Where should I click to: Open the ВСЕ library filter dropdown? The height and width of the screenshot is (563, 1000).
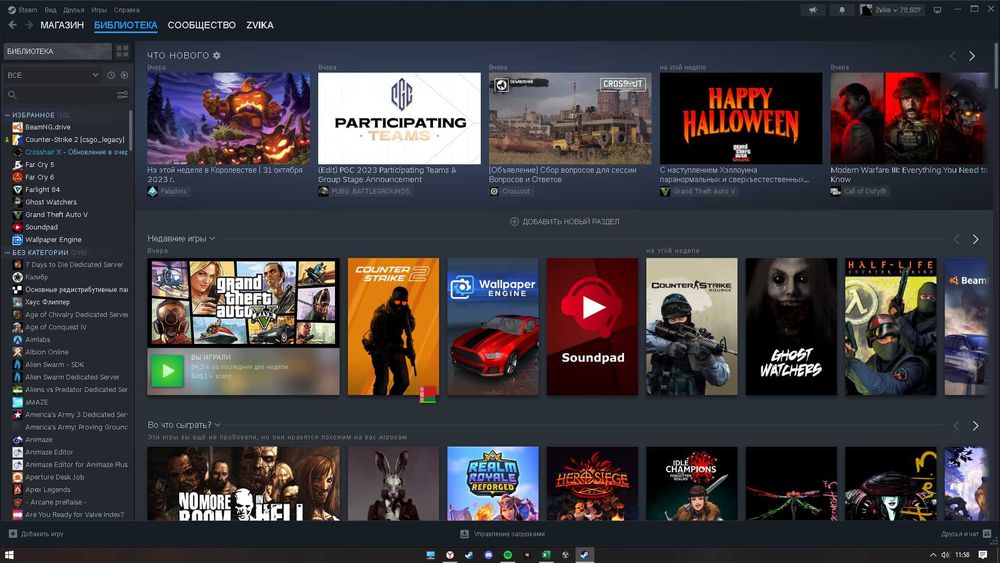pos(52,75)
